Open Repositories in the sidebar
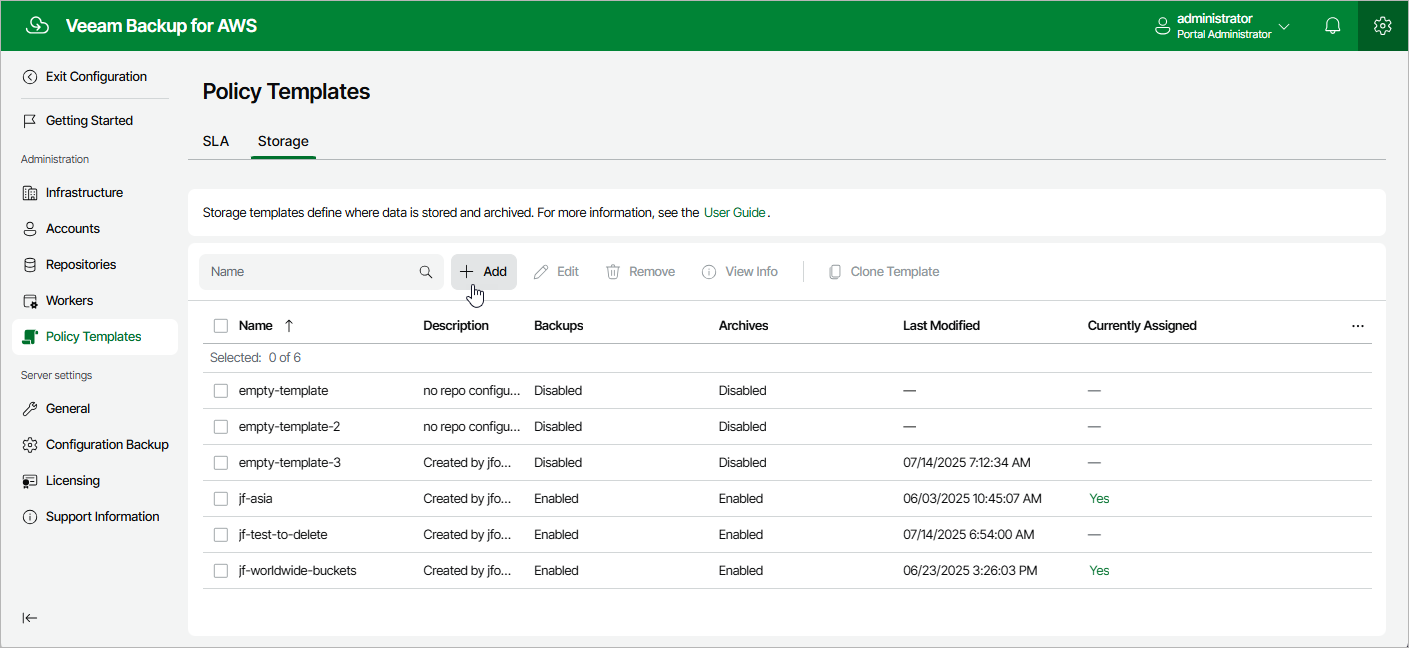Viewport: 1409px width, 648px height. tap(80, 265)
